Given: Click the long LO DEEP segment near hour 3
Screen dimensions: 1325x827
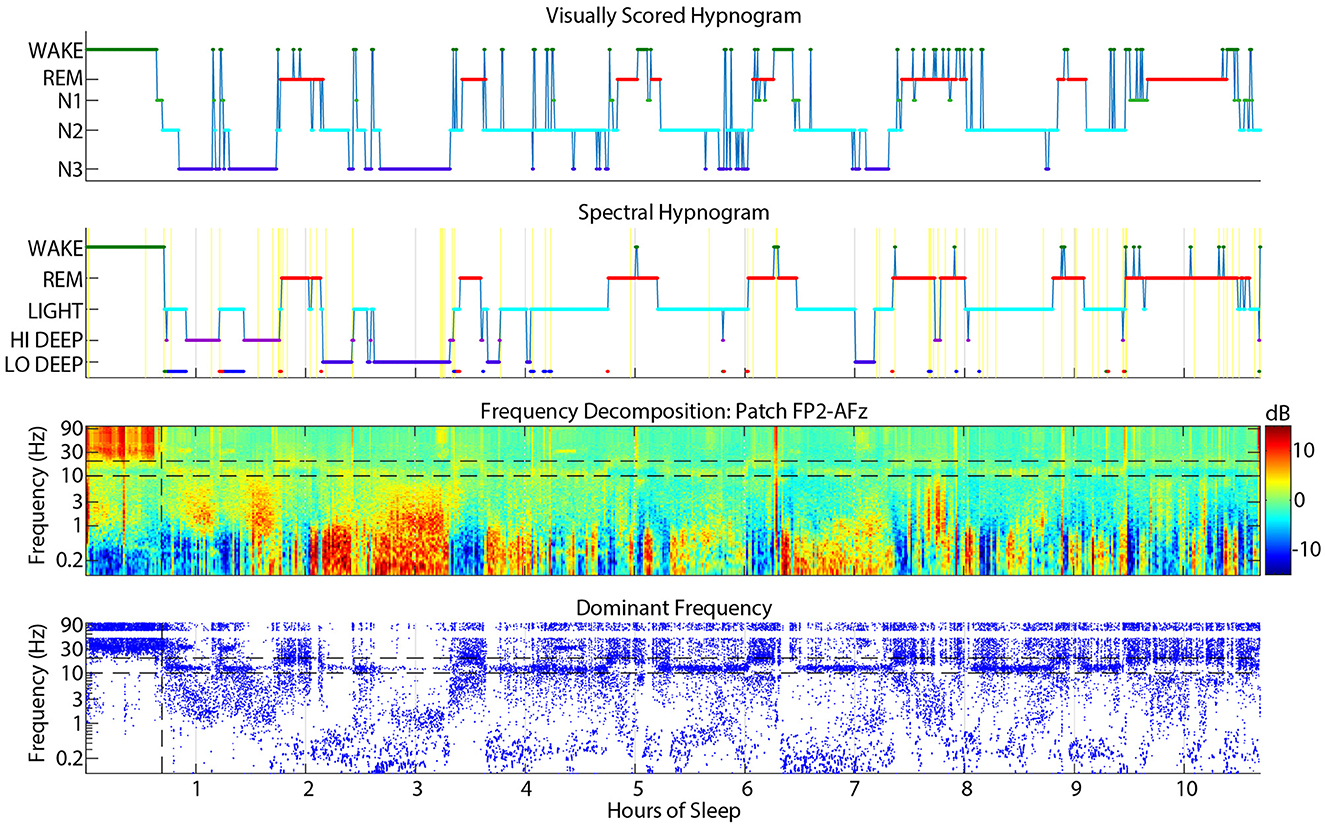Looking at the screenshot, I should [x=413, y=362].
